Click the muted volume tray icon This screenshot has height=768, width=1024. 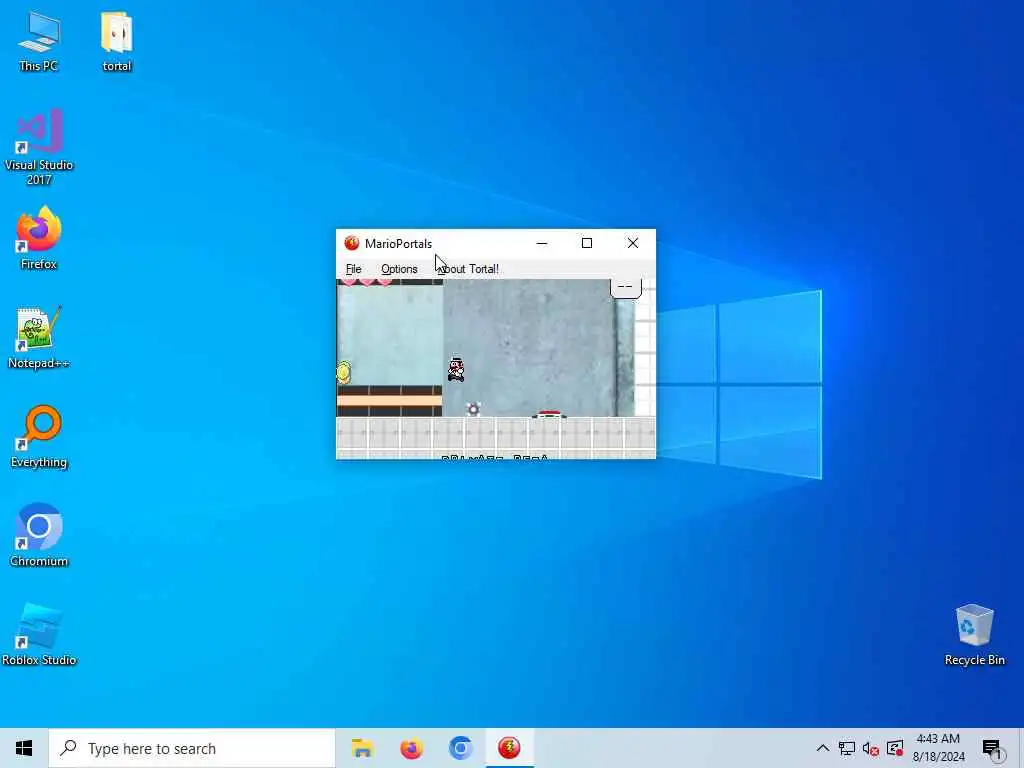point(871,748)
